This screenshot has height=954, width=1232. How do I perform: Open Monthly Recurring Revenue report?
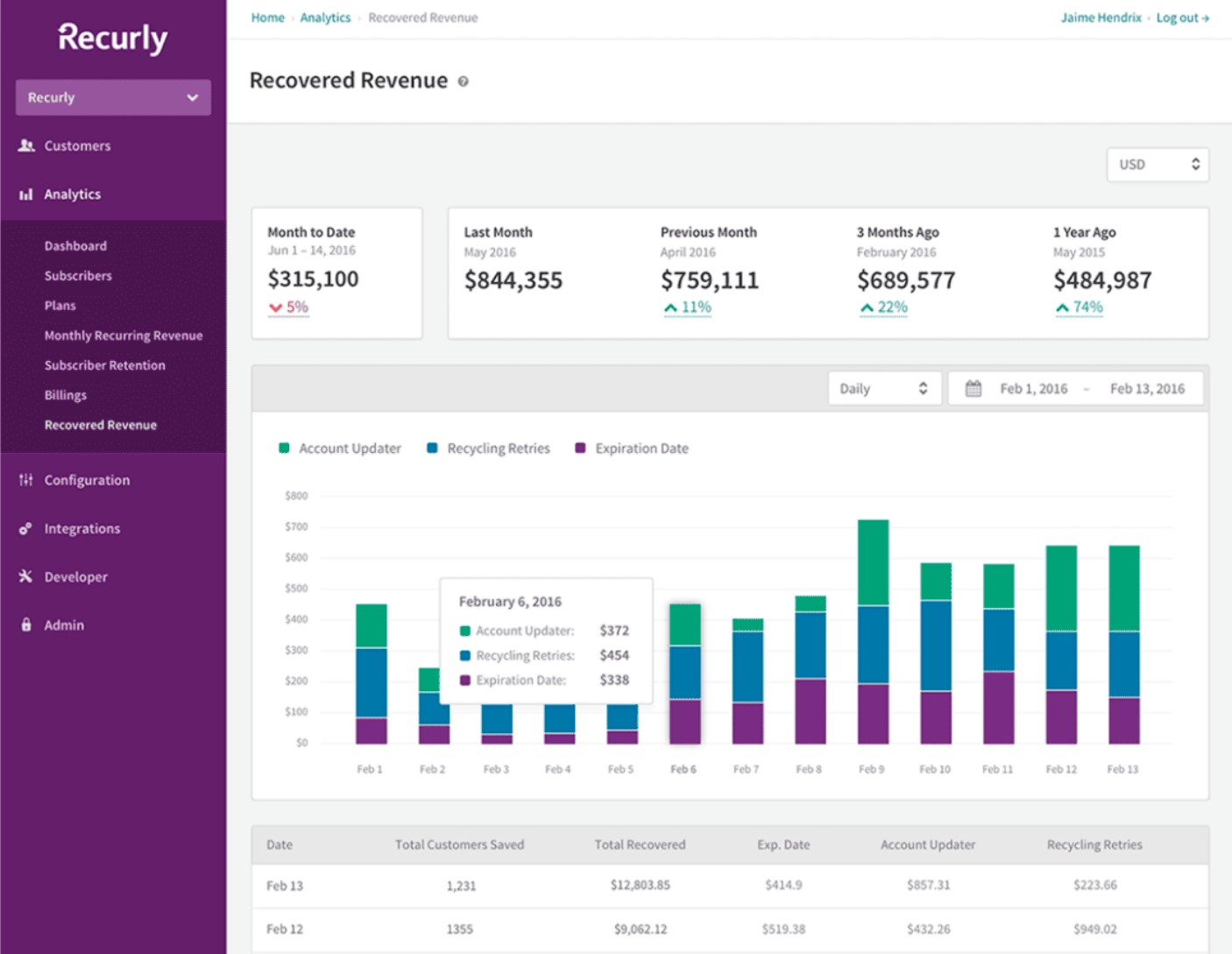[x=124, y=336]
